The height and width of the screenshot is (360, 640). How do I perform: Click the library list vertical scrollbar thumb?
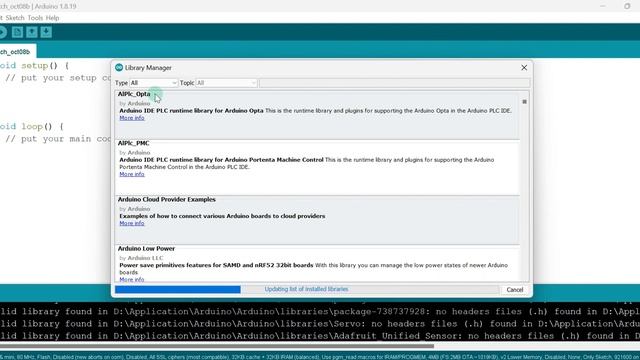[x=524, y=102]
